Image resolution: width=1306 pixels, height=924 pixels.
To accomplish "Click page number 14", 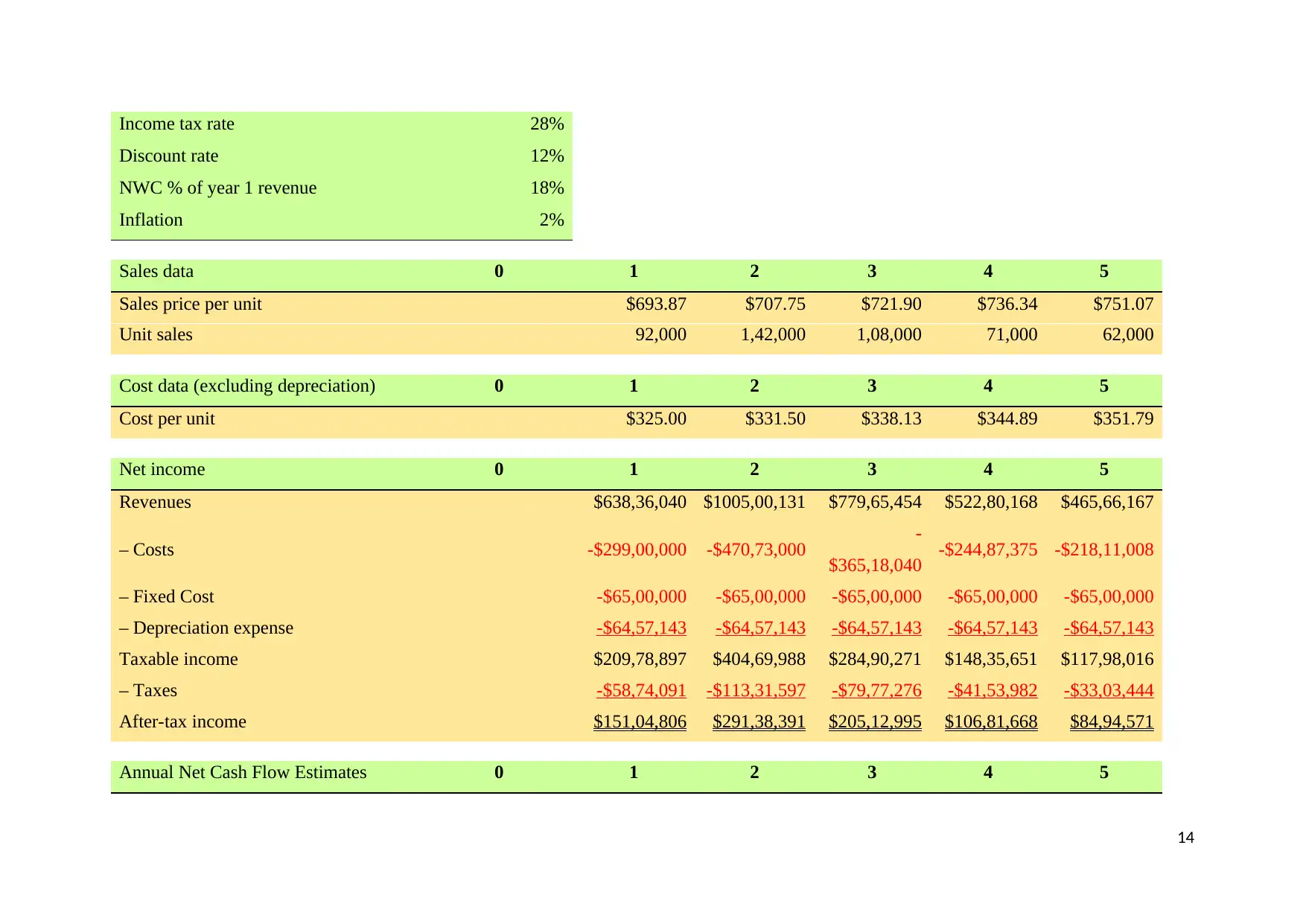I will [1185, 838].
